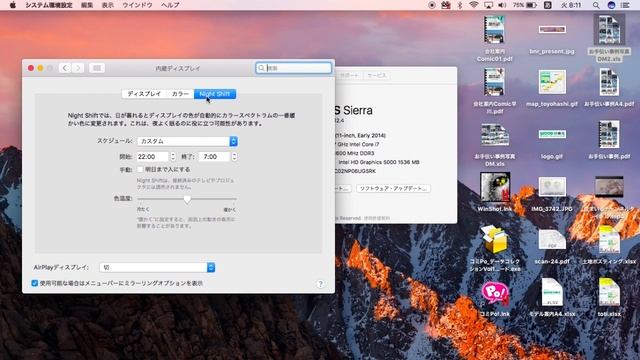Select logo.gif on desktop
Viewport: 640px width, 360px height.
click(x=552, y=143)
